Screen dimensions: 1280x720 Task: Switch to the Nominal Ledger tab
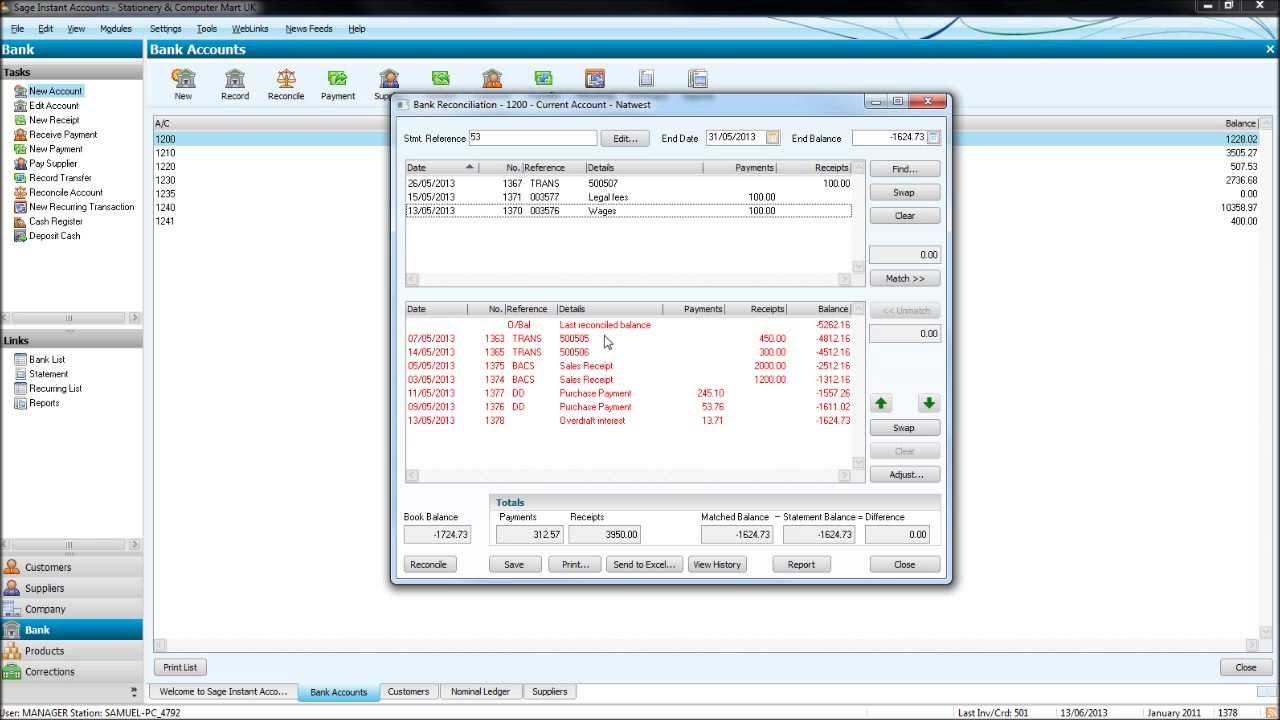pos(480,691)
